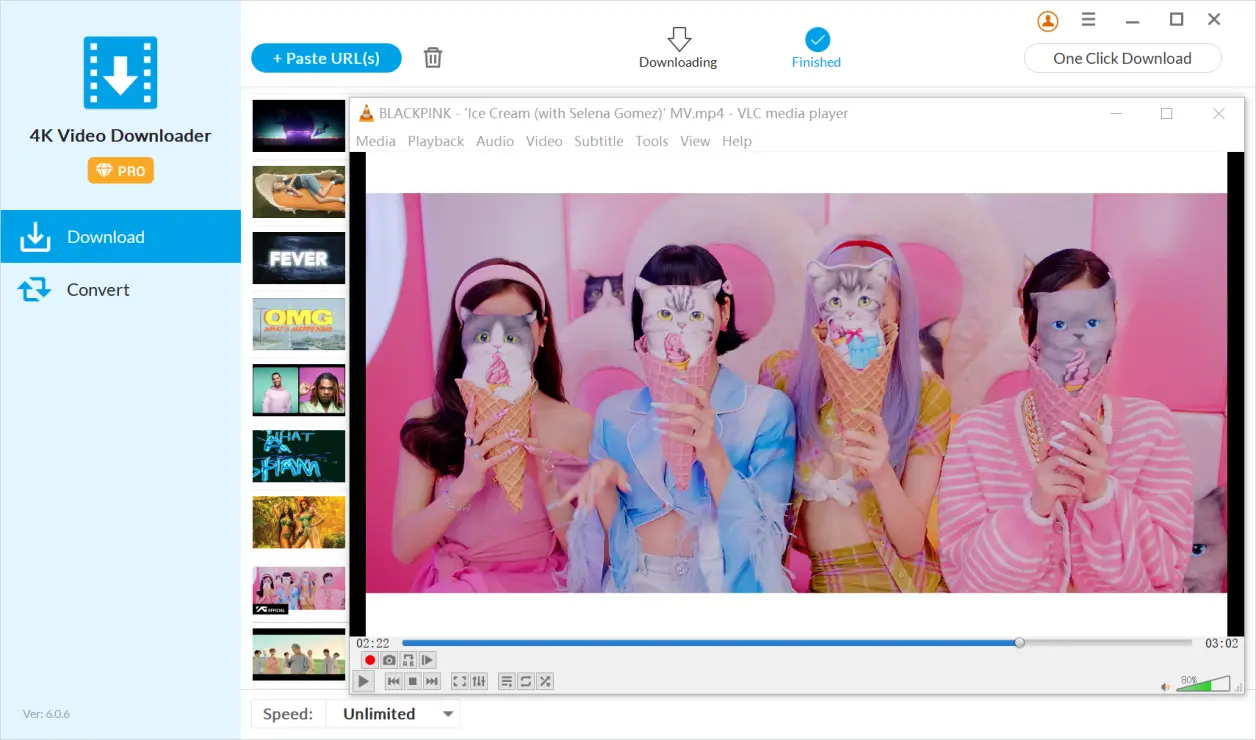
Task: Click Paste URL(s) button
Action: (326, 58)
